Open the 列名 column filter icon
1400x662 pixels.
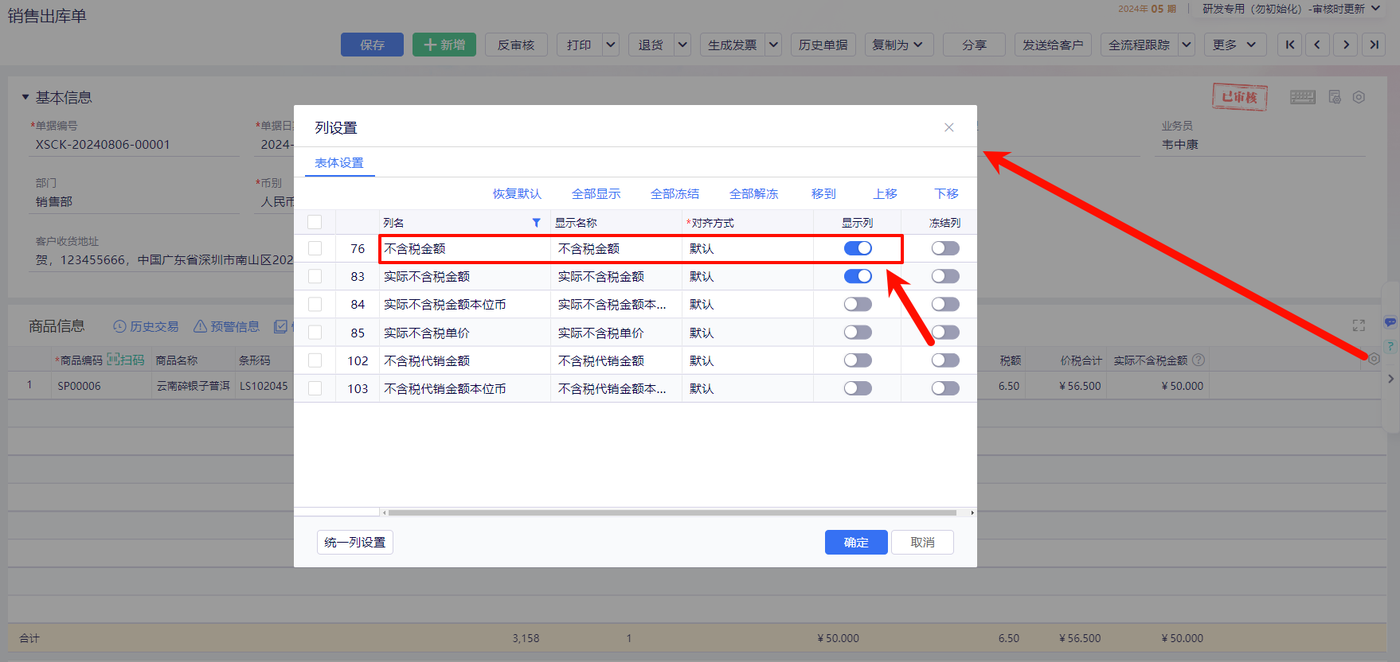coord(536,222)
